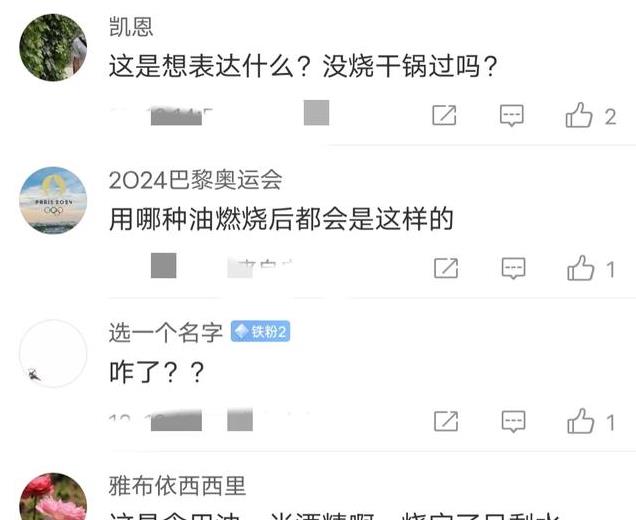Image resolution: width=636 pixels, height=520 pixels.
Task: Tap username 凯恩
Action: 131,27
